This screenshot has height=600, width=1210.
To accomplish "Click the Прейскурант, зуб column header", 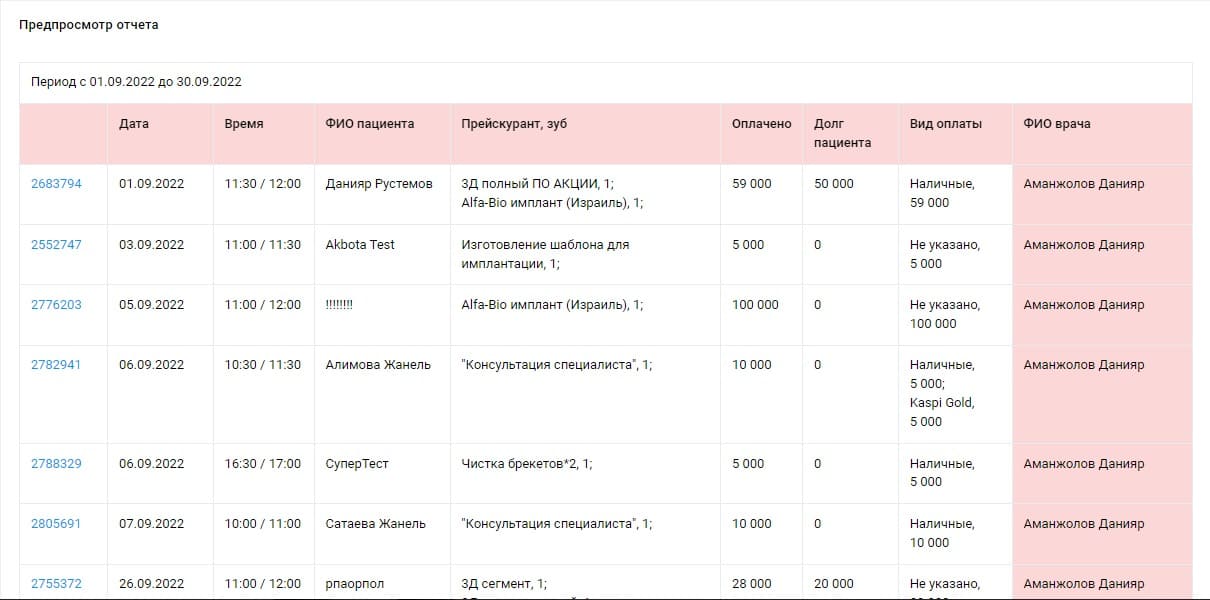I will point(514,124).
